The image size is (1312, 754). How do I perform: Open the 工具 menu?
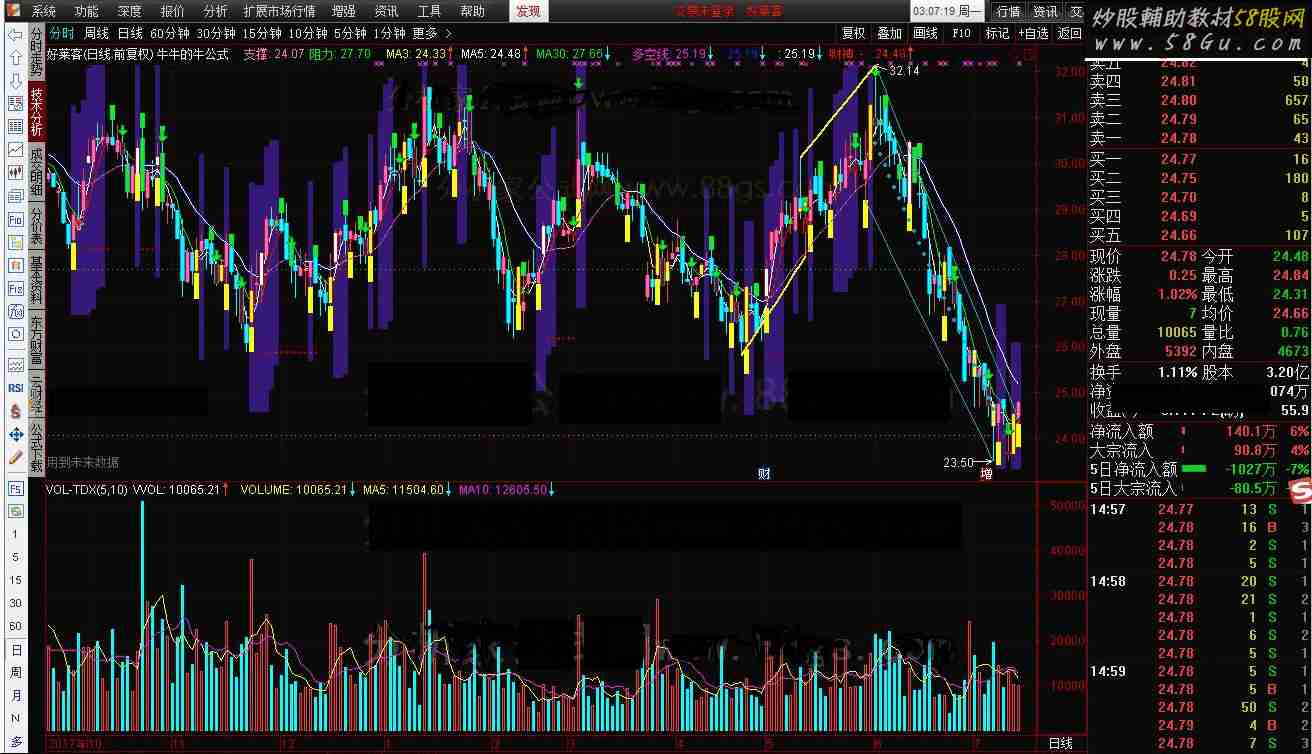429,11
